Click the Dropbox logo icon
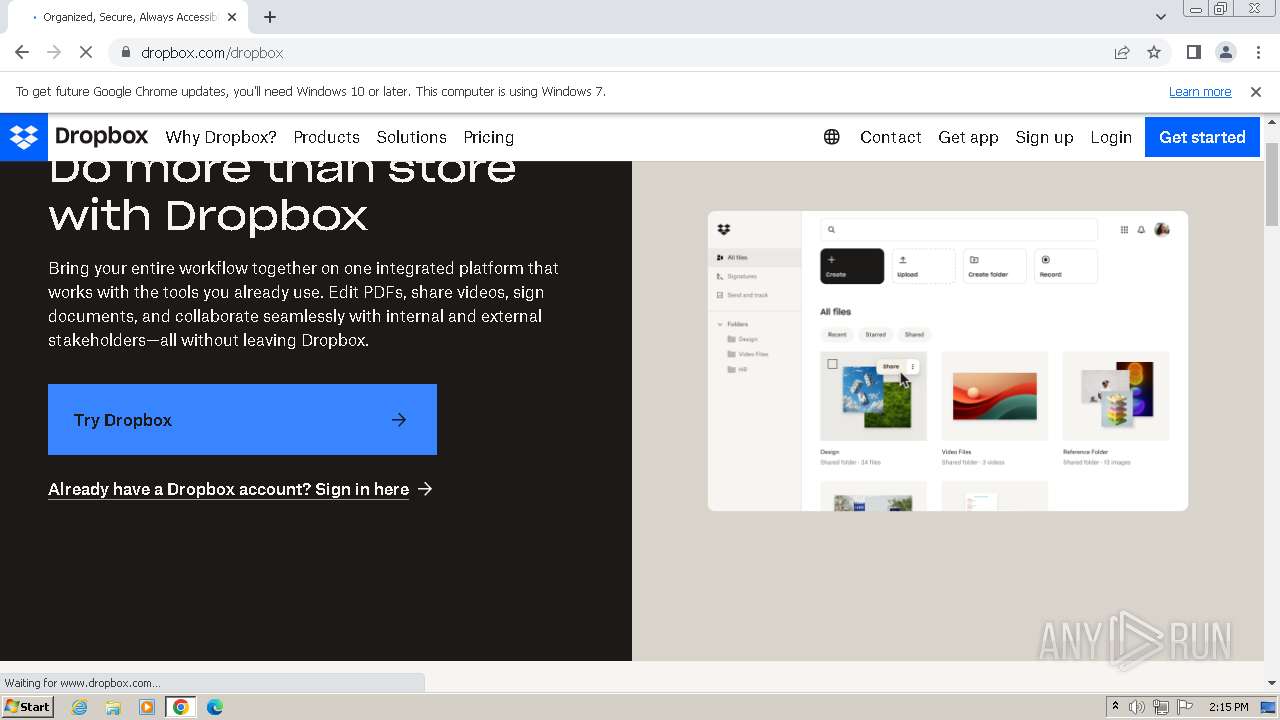 coord(24,137)
